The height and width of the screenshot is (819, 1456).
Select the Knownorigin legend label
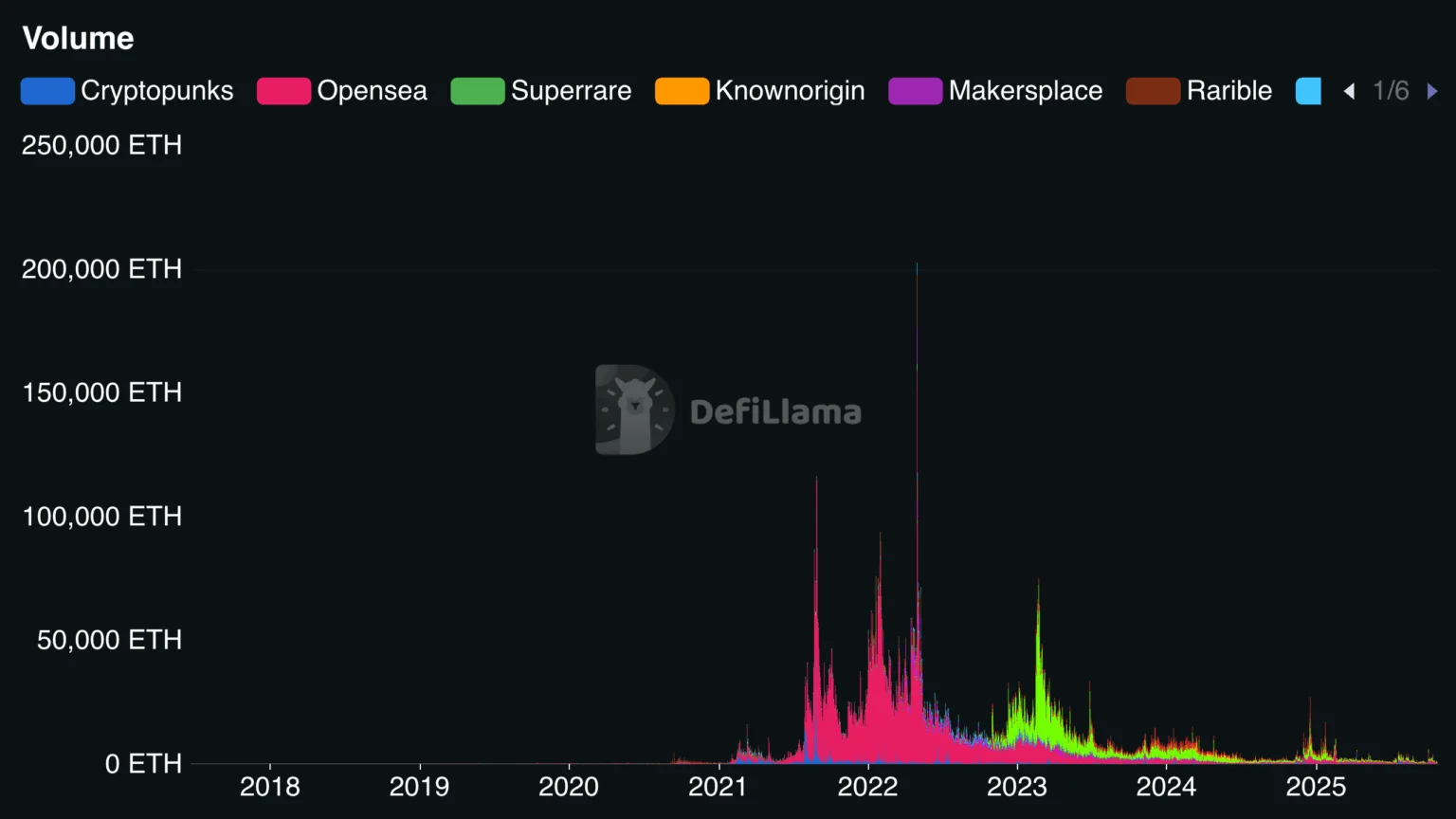pos(790,91)
